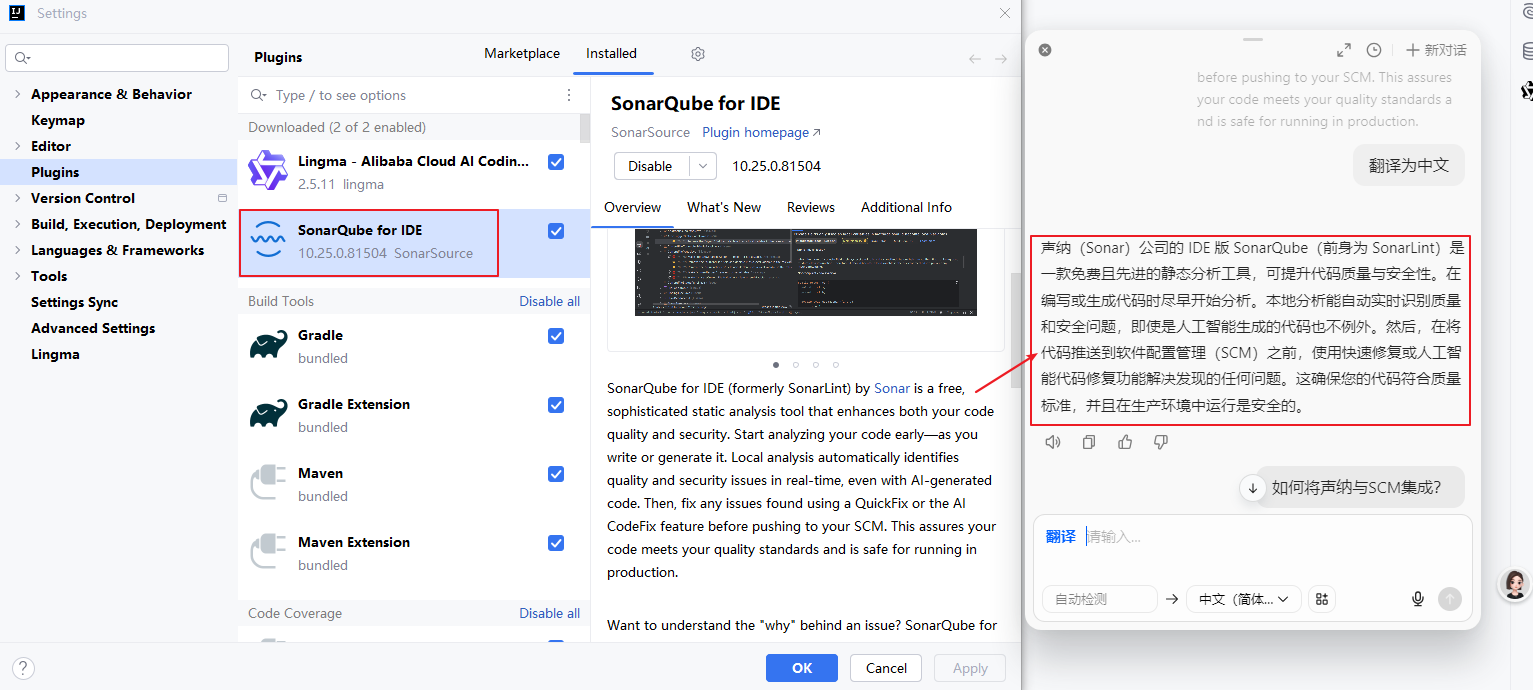1533x690 pixels.
Task: Click the plugin list vertical scrollbar
Action: pos(584,128)
